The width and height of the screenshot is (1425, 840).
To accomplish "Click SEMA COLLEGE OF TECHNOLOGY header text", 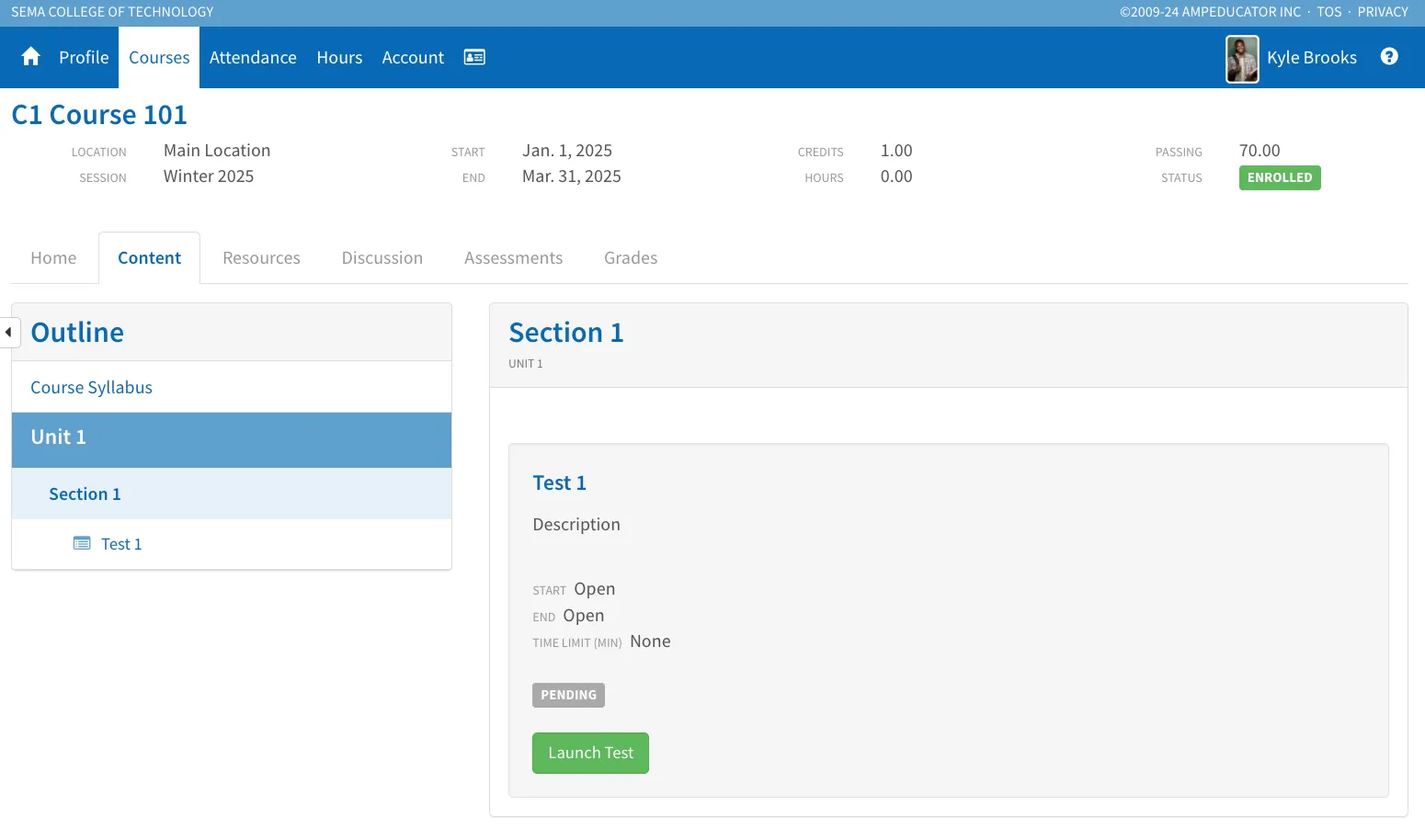I will pyautogui.click(x=112, y=12).
